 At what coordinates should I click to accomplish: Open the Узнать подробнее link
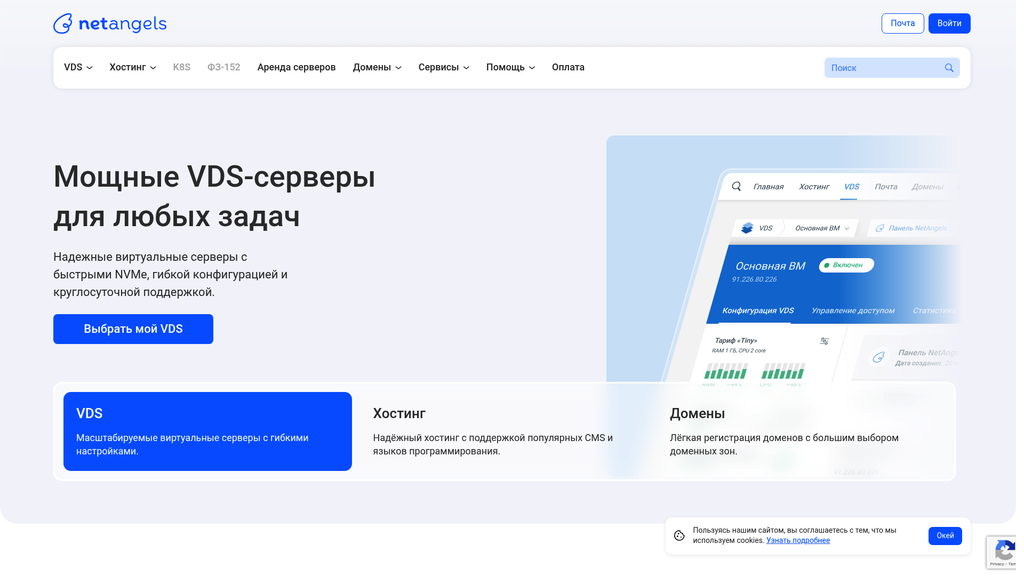click(797, 540)
